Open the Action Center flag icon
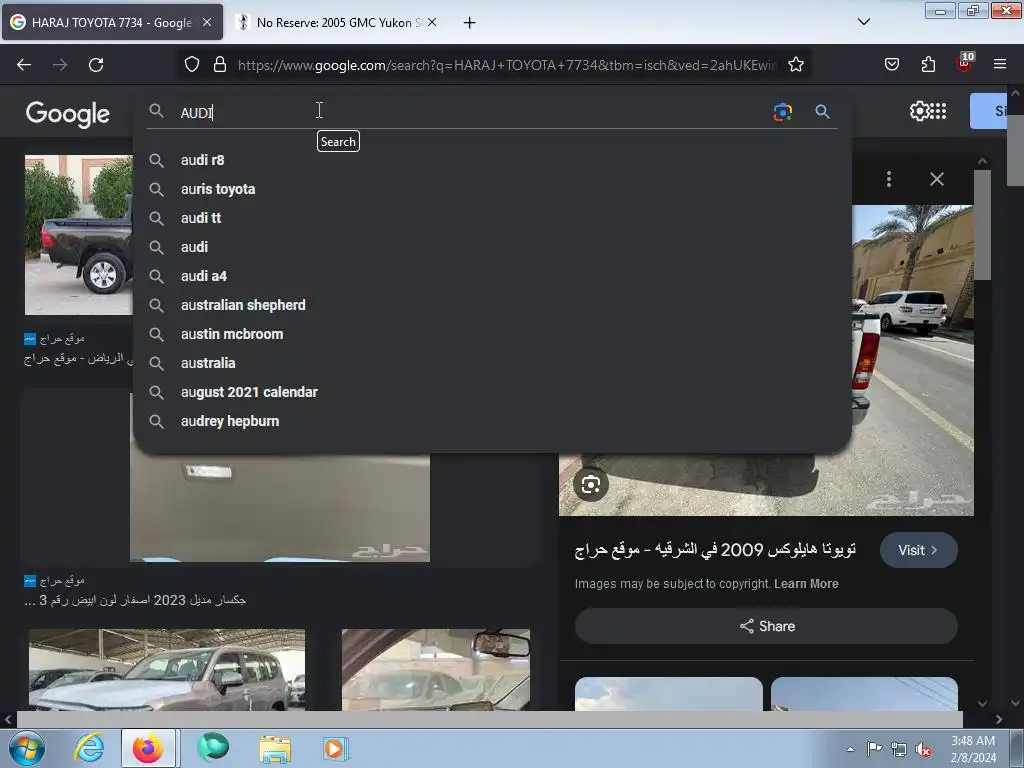 point(874,749)
